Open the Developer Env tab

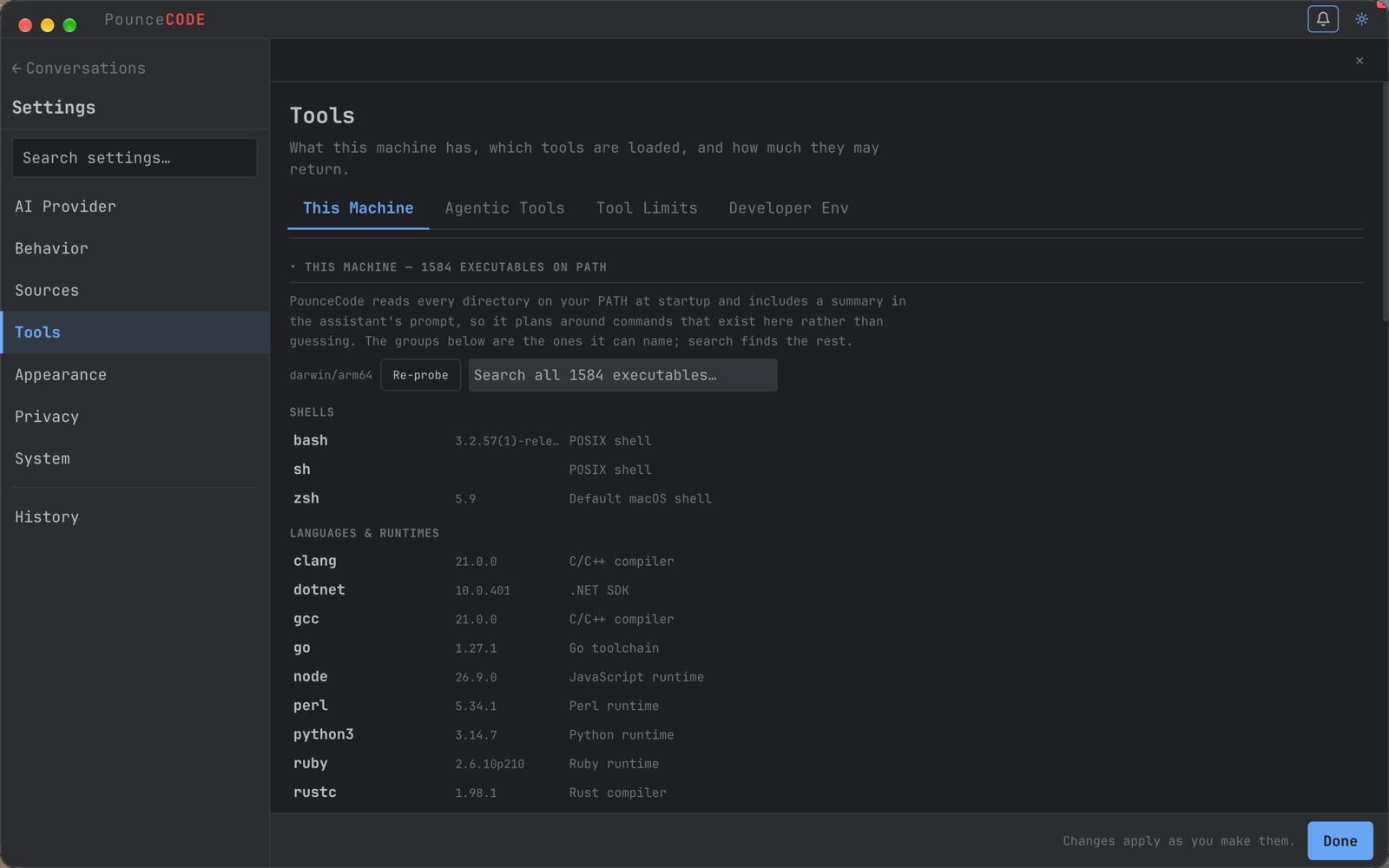[x=788, y=208]
